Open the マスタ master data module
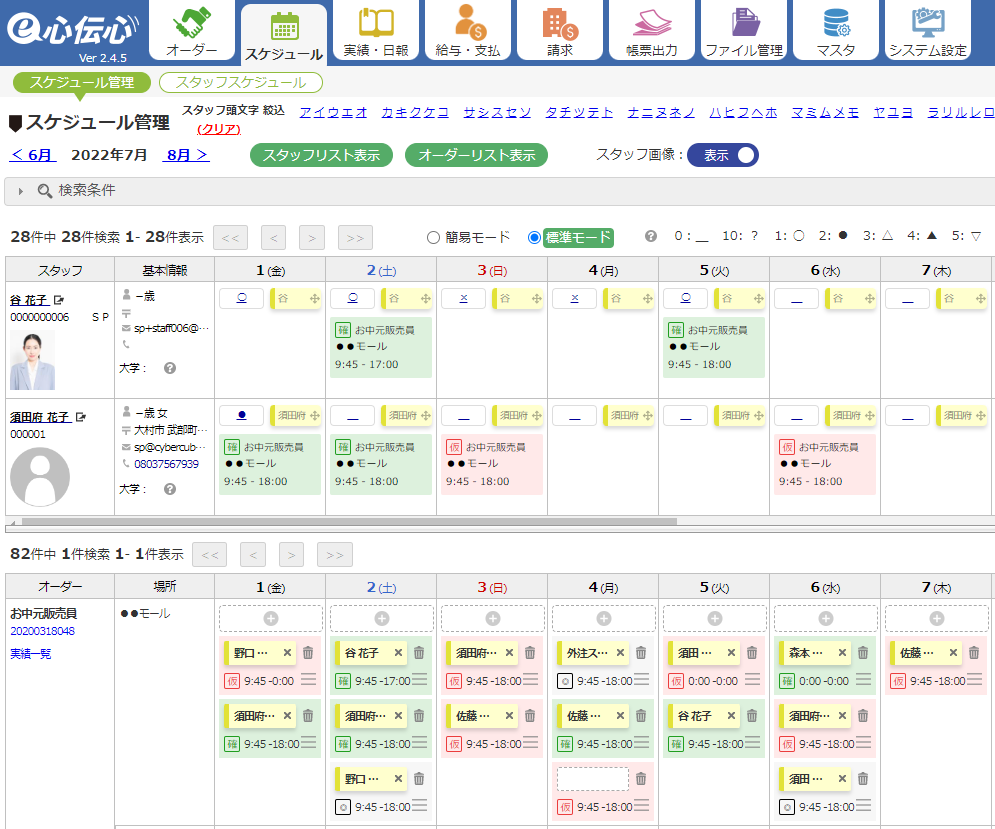This screenshot has width=995, height=829. [835, 31]
